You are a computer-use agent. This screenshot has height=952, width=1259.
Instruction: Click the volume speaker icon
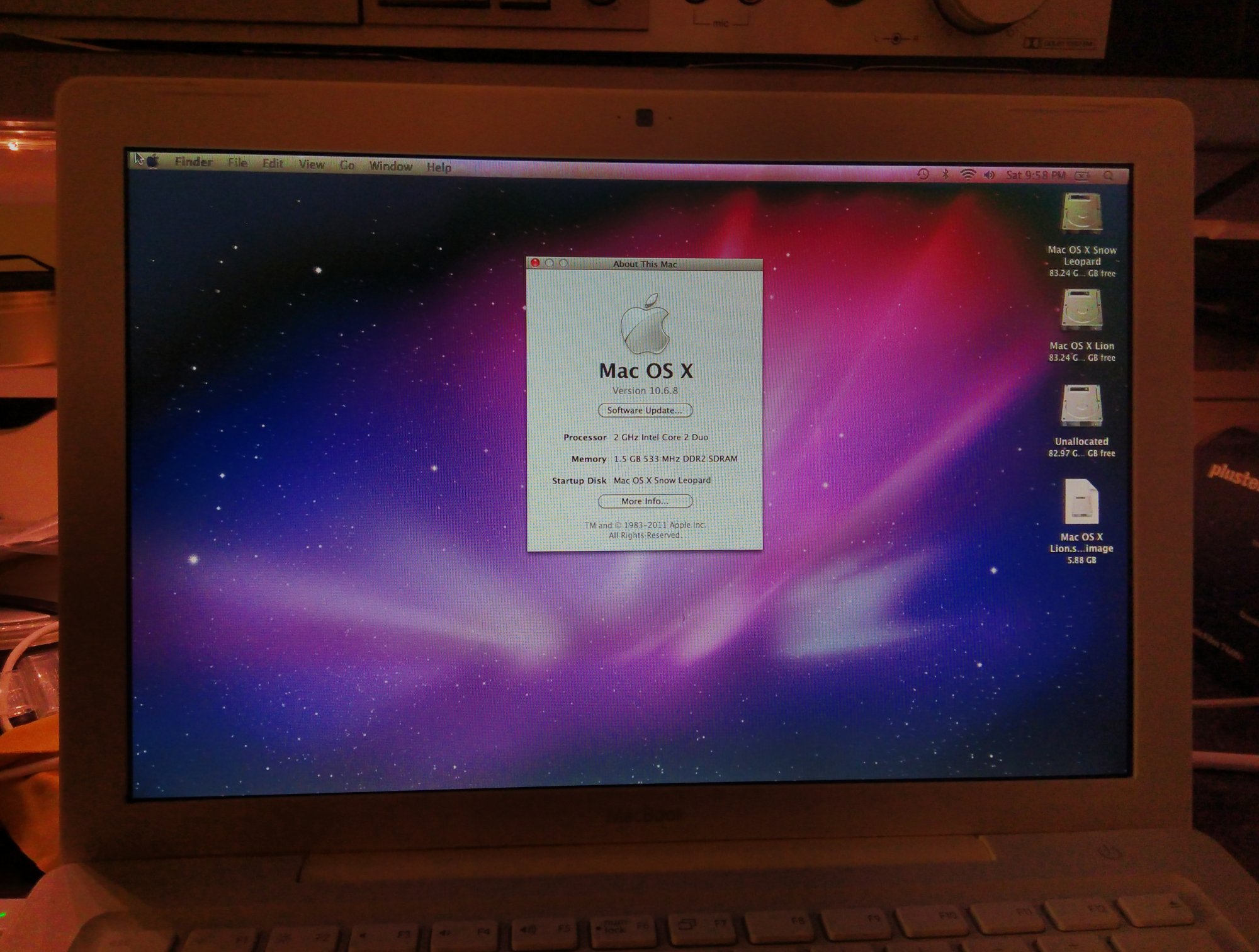click(989, 175)
